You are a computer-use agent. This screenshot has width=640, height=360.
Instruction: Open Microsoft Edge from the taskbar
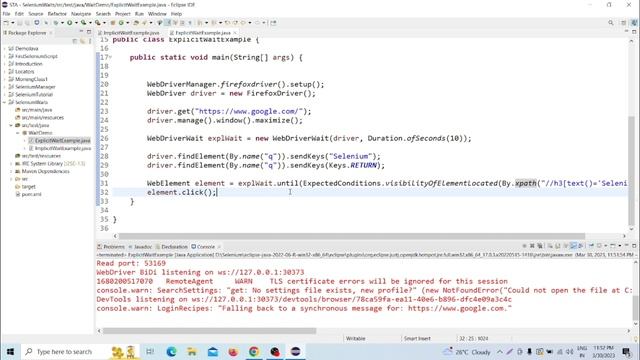[171, 351]
